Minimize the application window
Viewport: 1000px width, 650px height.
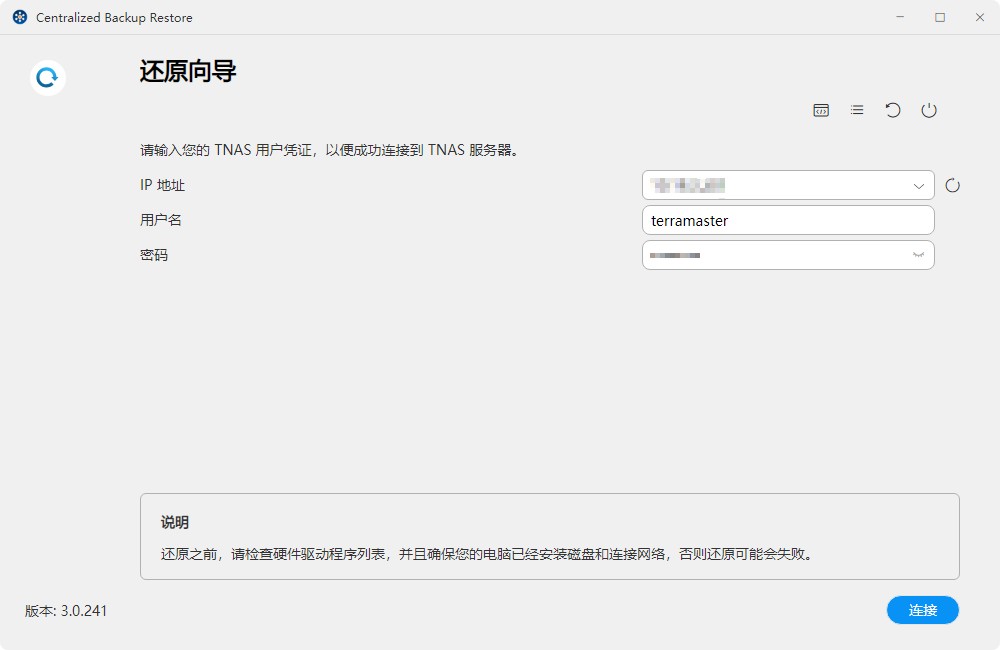click(902, 17)
